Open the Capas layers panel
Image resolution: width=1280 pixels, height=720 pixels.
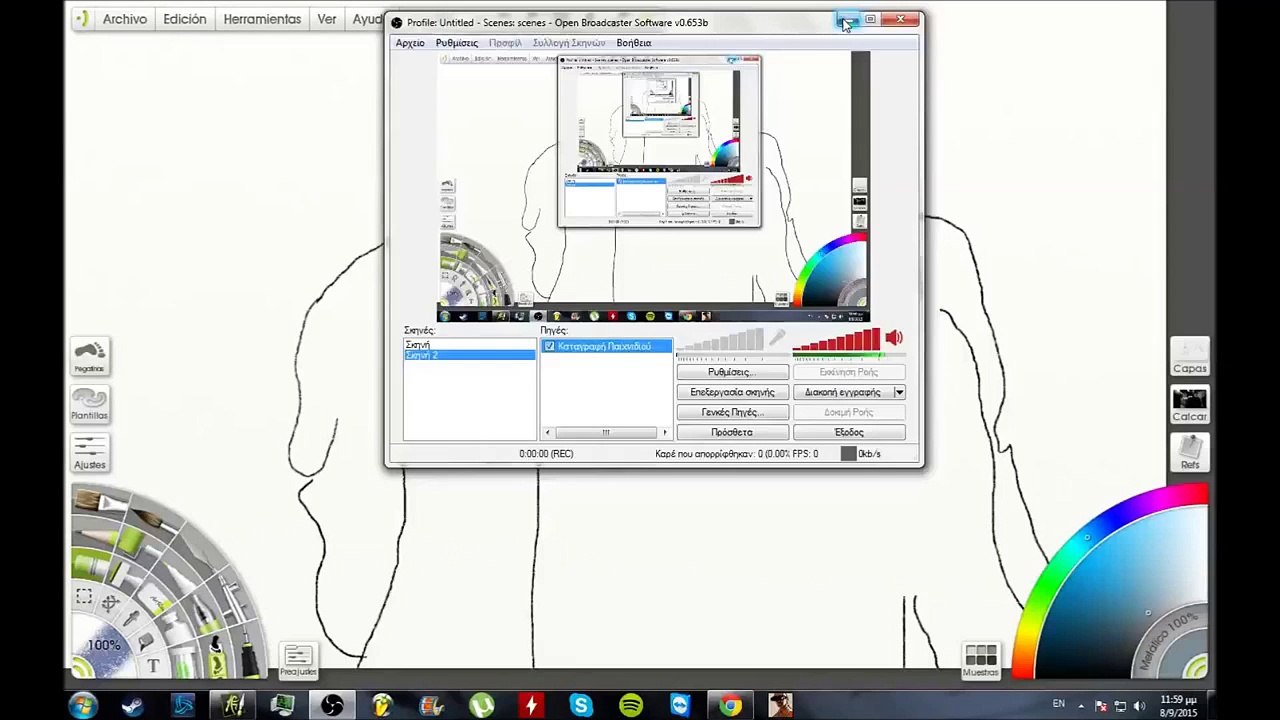(1190, 356)
